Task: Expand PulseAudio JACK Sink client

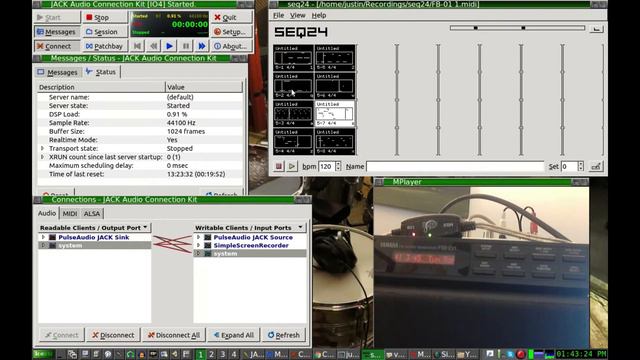Action: (x=43, y=237)
